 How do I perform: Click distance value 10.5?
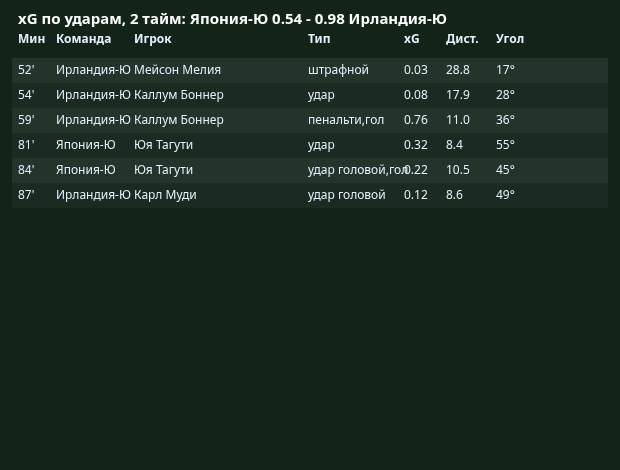(x=458, y=170)
